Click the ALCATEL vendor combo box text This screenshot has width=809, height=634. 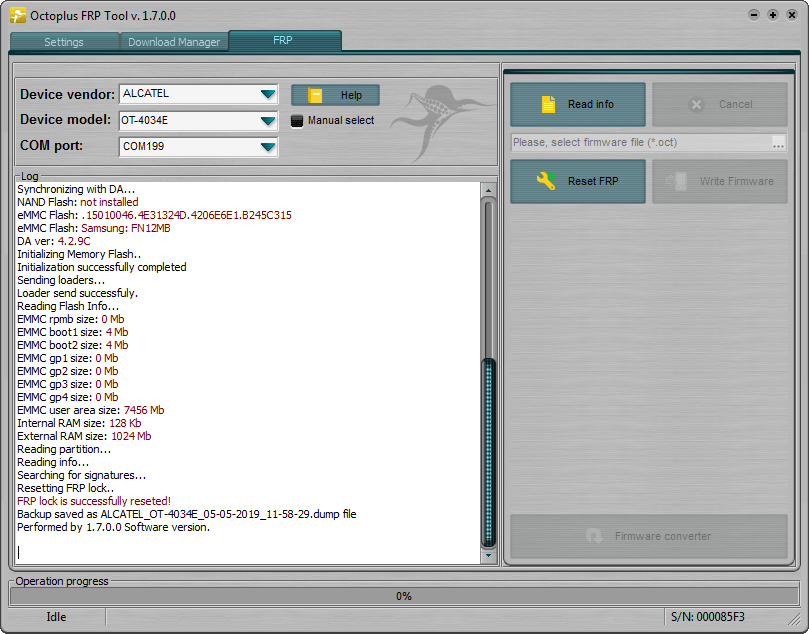146,93
